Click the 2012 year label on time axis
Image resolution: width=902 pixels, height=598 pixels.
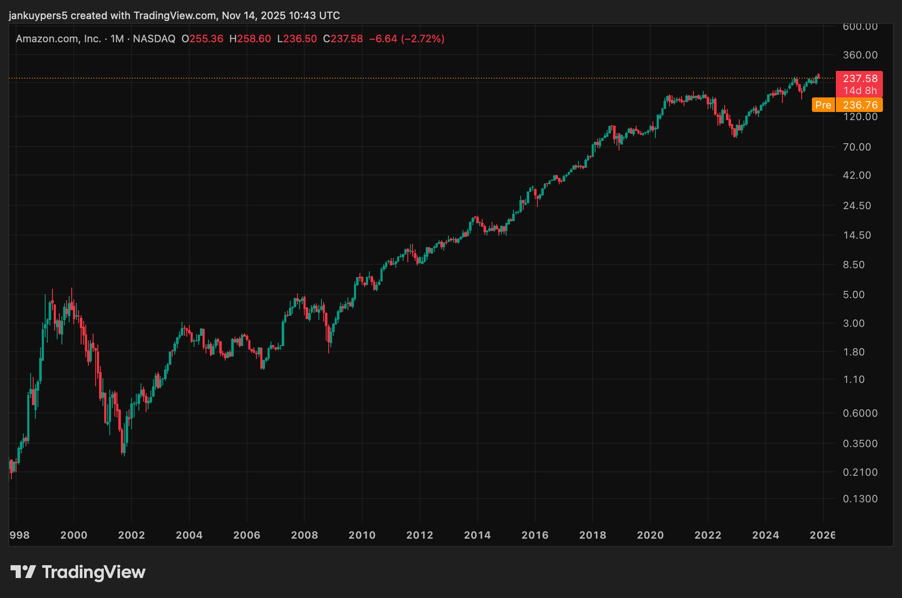click(x=419, y=535)
